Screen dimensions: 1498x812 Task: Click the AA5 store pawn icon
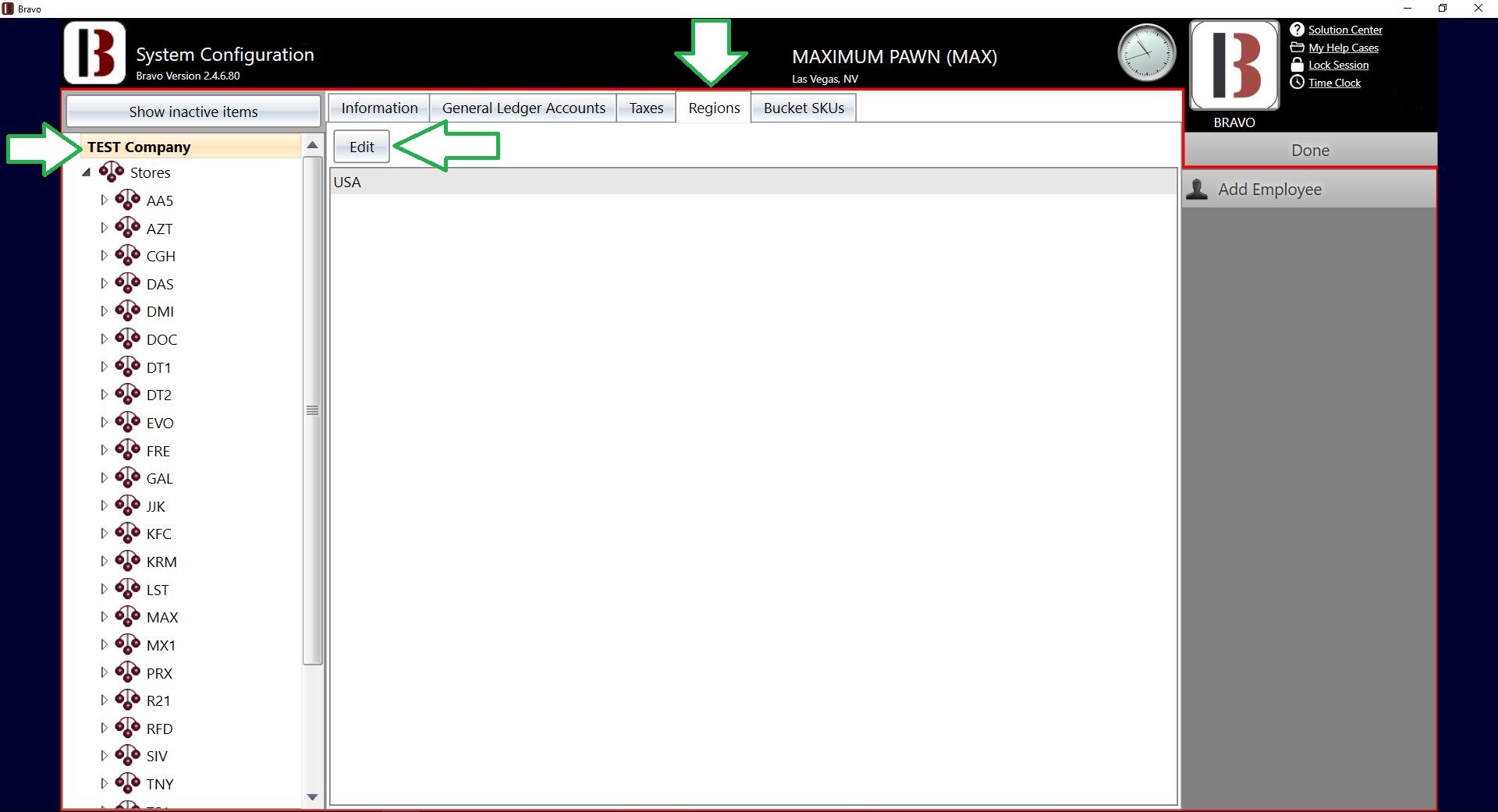(128, 200)
